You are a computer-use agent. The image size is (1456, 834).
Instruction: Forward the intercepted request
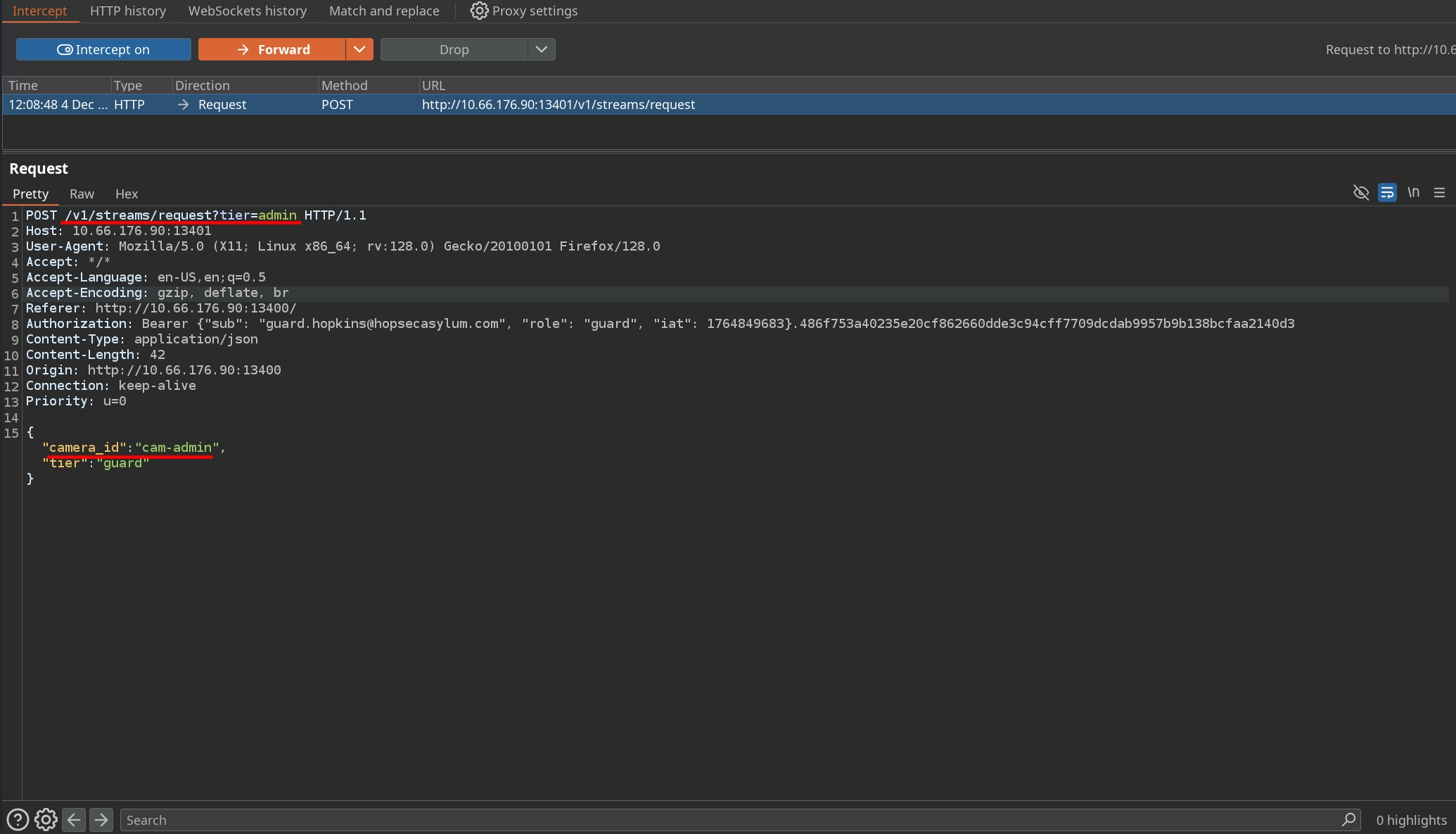(272, 49)
